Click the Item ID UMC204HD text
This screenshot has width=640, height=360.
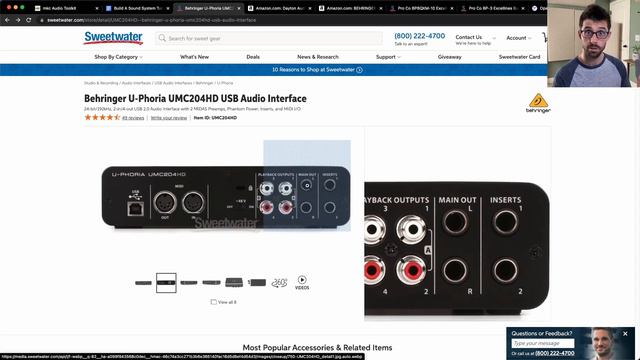tap(215, 118)
